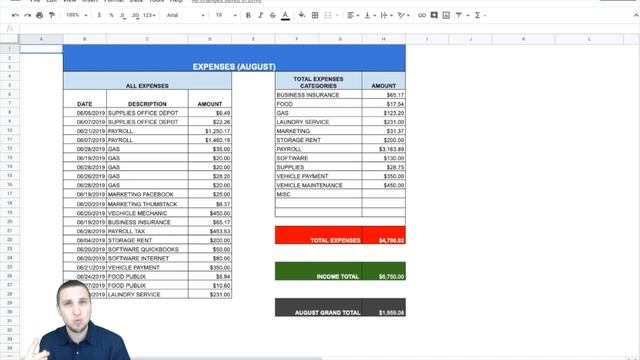Select the ALL EXPENSES header cell
Image resolution: width=640 pixels, height=360 pixels.
point(147,81)
